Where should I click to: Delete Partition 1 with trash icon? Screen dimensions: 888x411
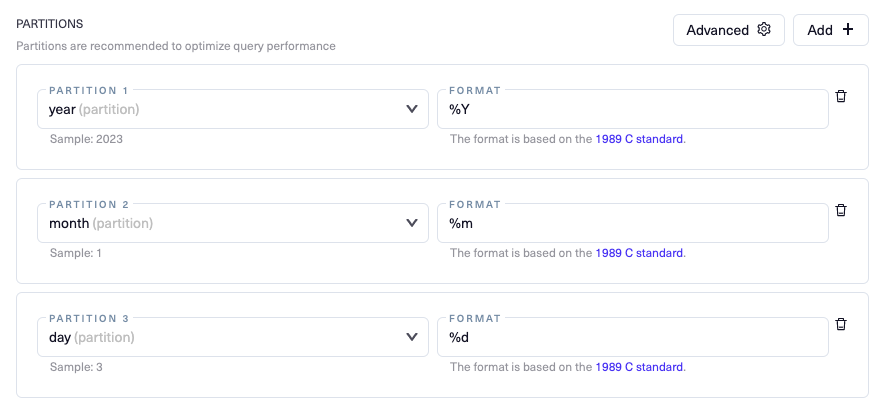(841, 96)
